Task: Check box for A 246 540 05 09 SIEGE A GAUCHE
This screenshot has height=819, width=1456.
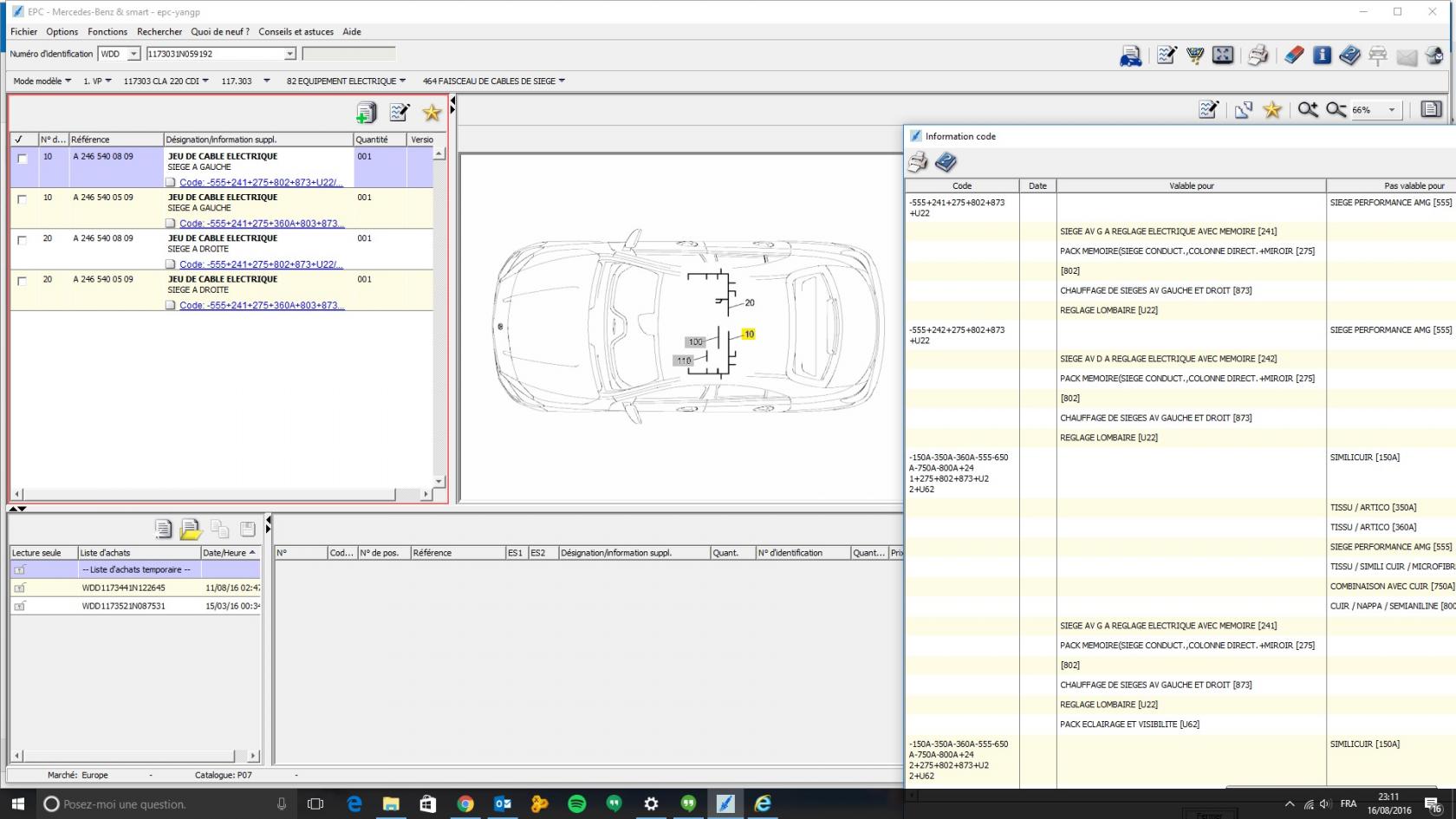Action: [x=23, y=199]
